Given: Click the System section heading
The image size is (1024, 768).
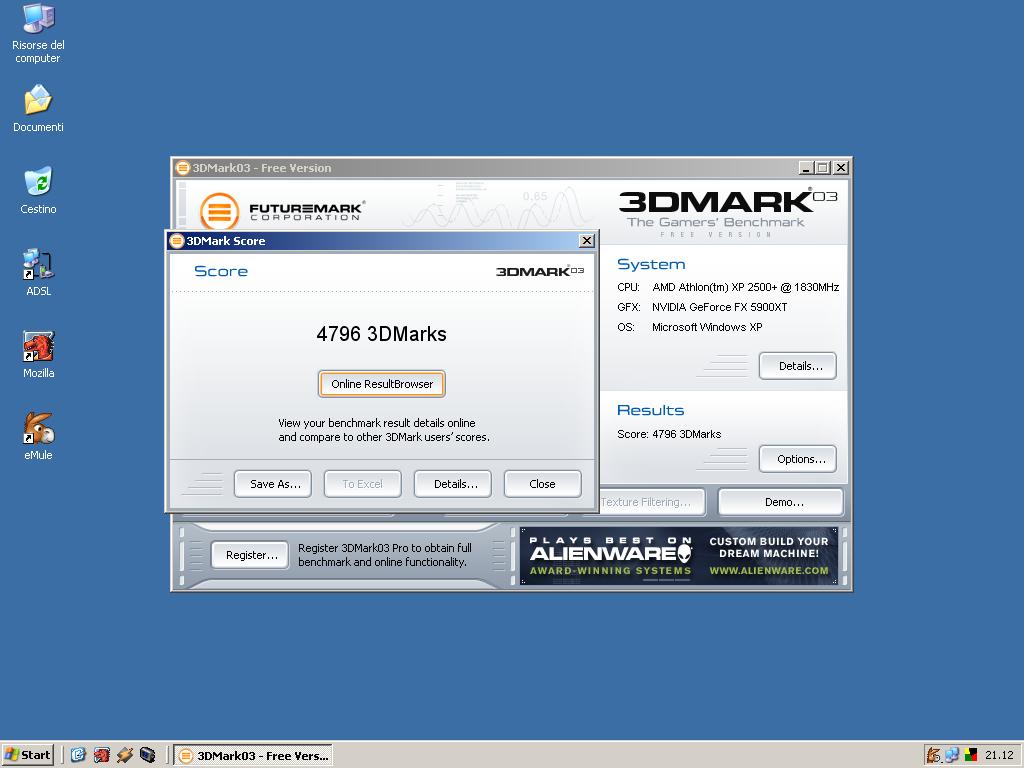Looking at the screenshot, I should pyautogui.click(x=650, y=264).
